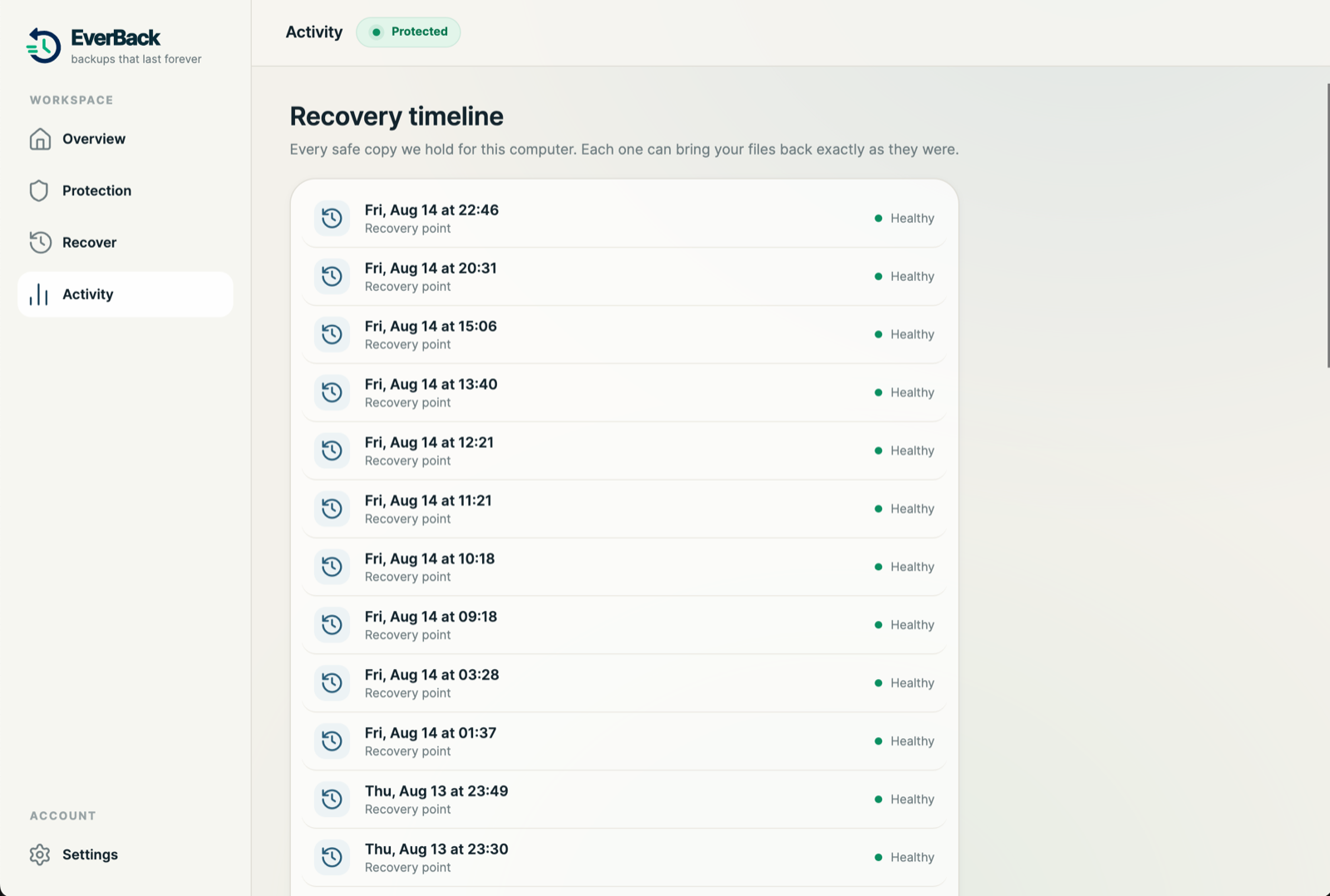Select the Fri, Aug 14 at 01:37 entry
The image size is (1330, 896).
[x=624, y=741]
